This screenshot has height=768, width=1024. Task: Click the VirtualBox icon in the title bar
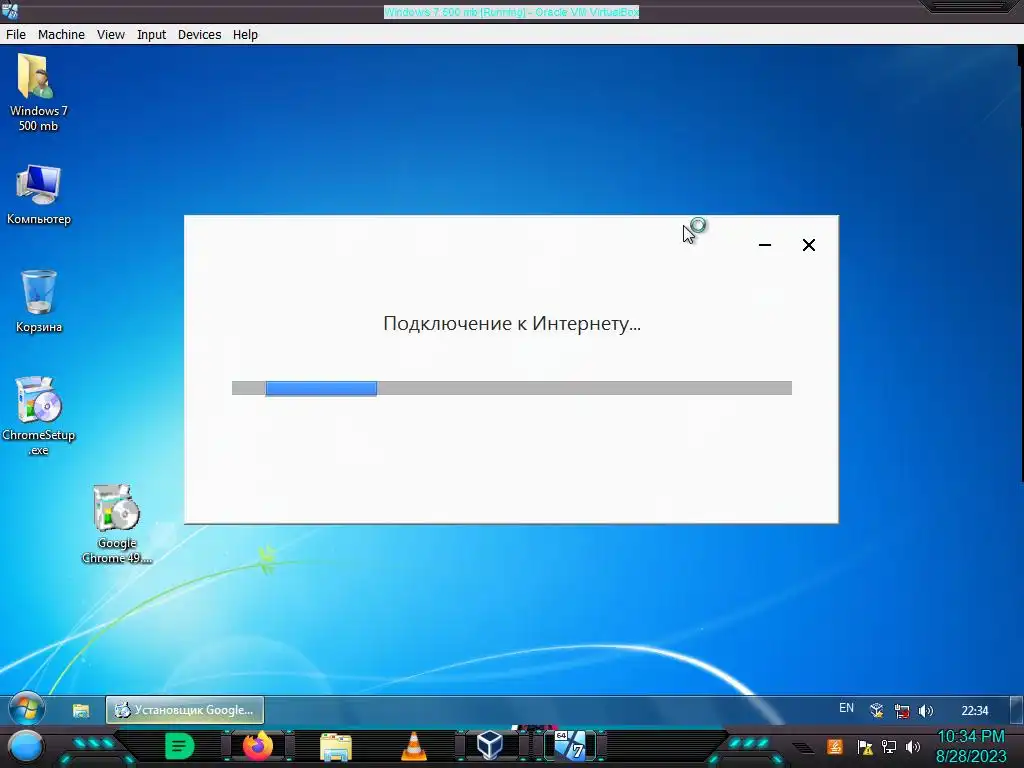pos(10,11)
